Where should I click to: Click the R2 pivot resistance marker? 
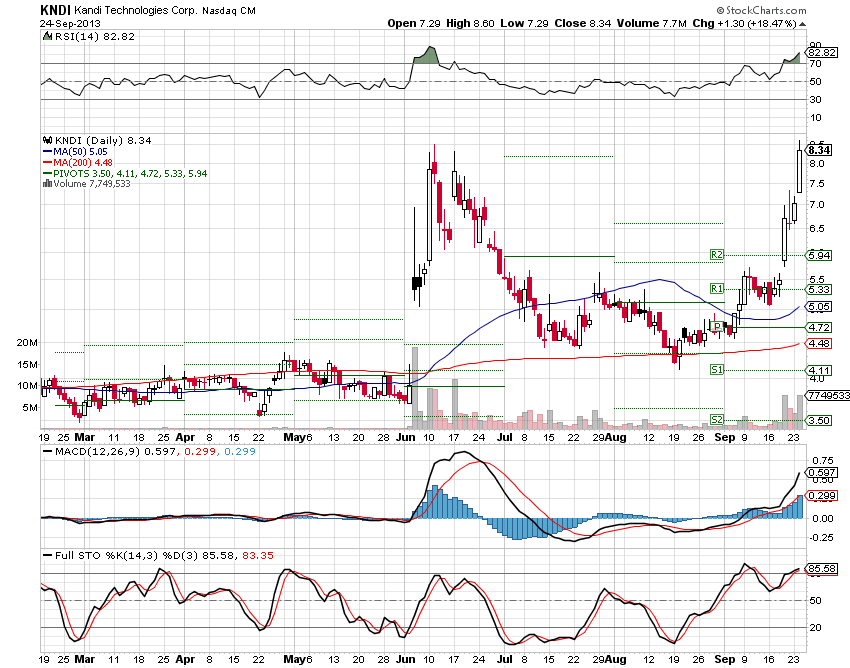pos(717,254)
